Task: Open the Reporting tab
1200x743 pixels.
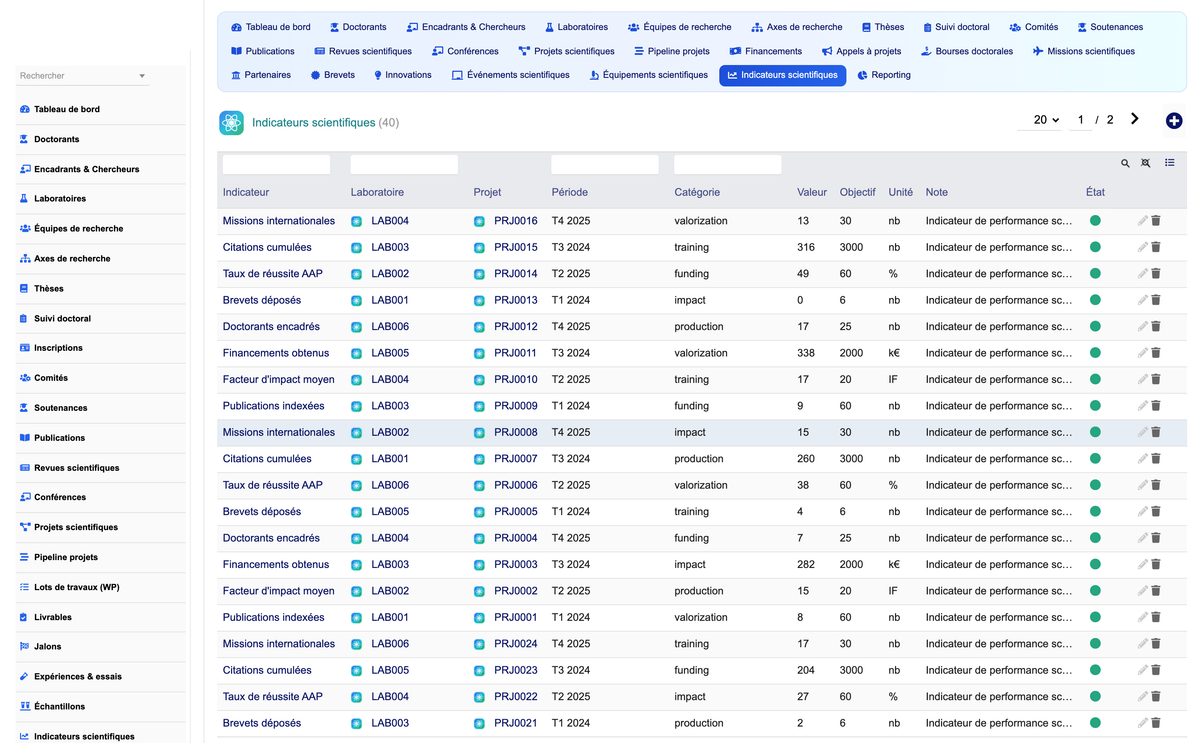Action: point(884,75)
